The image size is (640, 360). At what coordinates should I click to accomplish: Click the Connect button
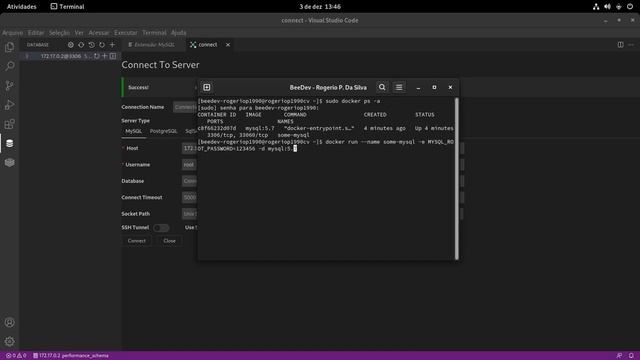click(137, 241)
